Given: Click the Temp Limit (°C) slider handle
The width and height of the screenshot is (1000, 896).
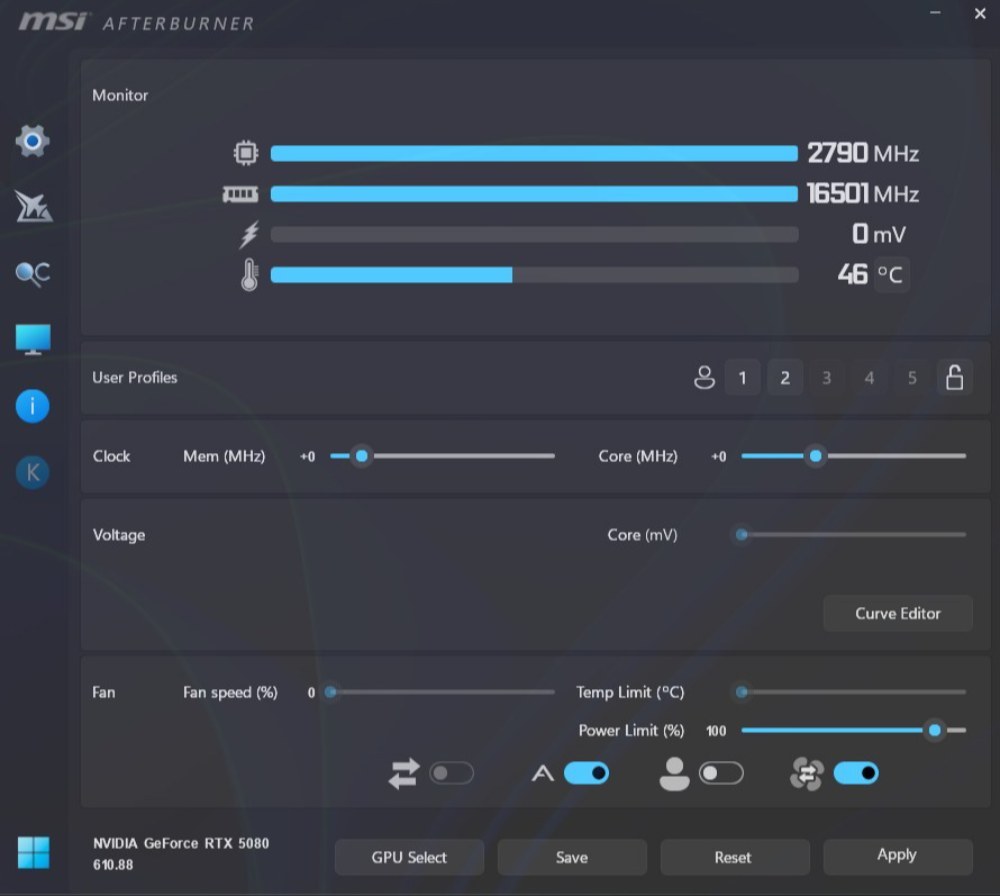Looking at the screenshot, I should [742, 692].
